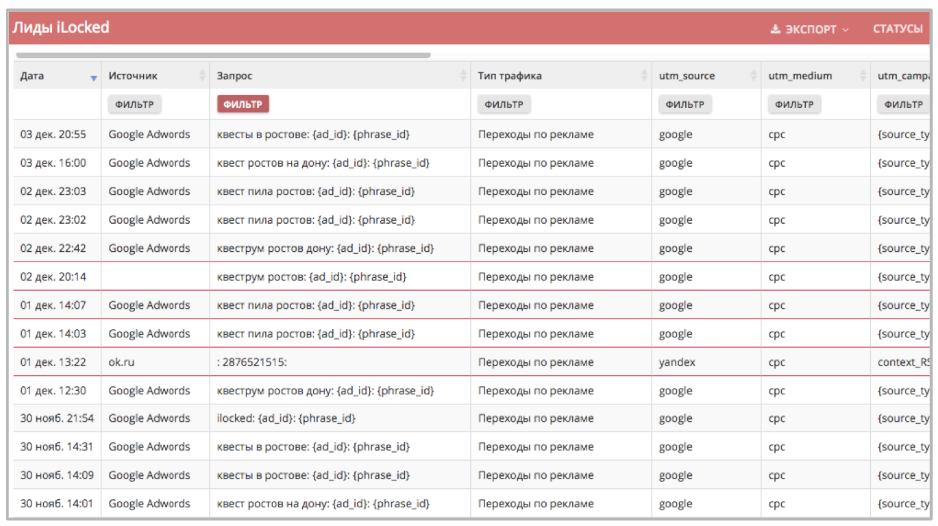Screen dimensions: 938x526
Task: Click the Запрос column header
Action: tap(340, 76)
